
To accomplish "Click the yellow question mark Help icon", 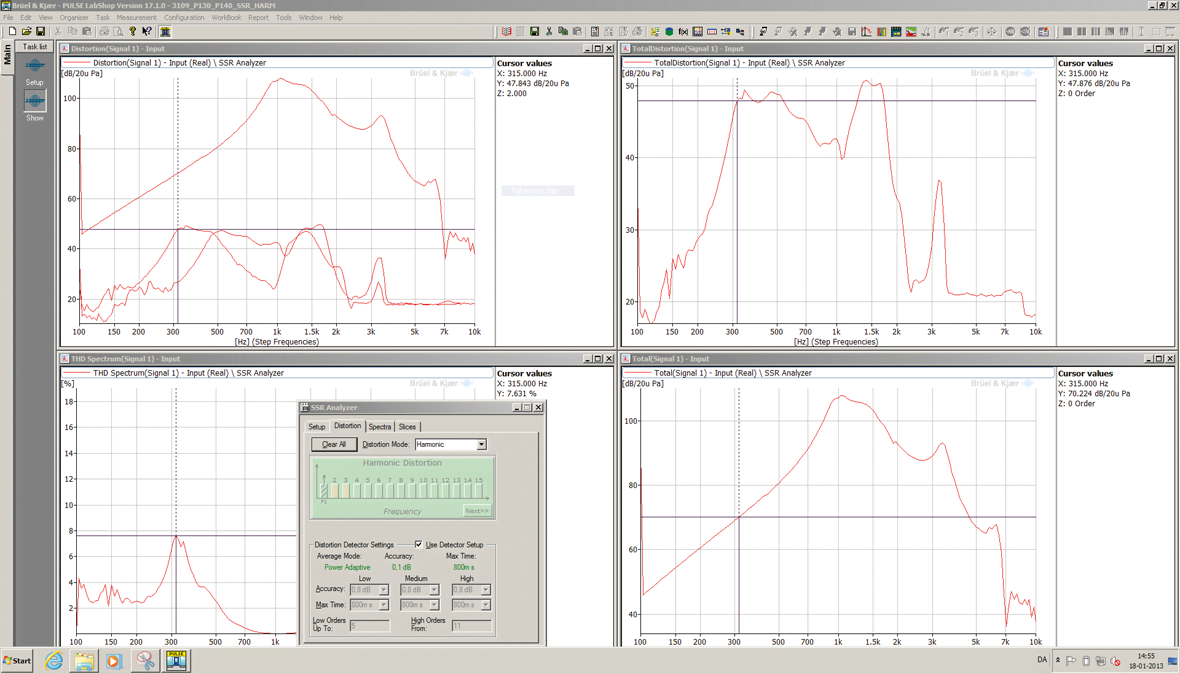I will click(133, 32).
